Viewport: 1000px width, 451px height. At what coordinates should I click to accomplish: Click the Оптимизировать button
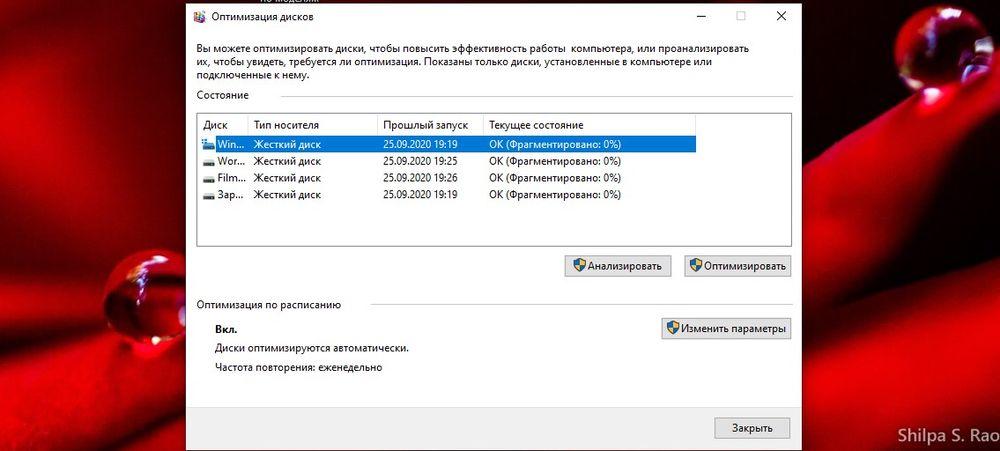(x=738, y=265)
